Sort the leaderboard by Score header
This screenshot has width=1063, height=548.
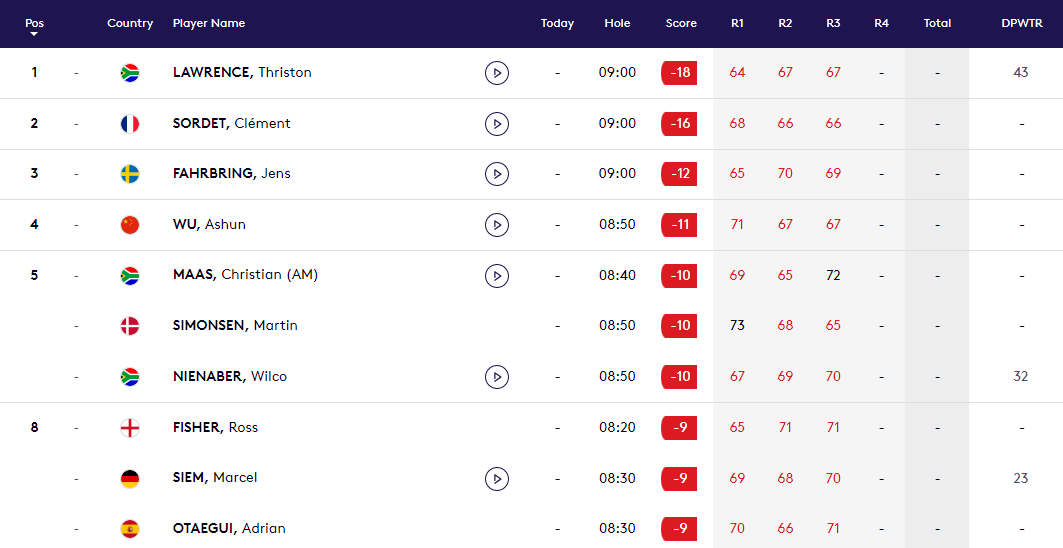(681, 23)
